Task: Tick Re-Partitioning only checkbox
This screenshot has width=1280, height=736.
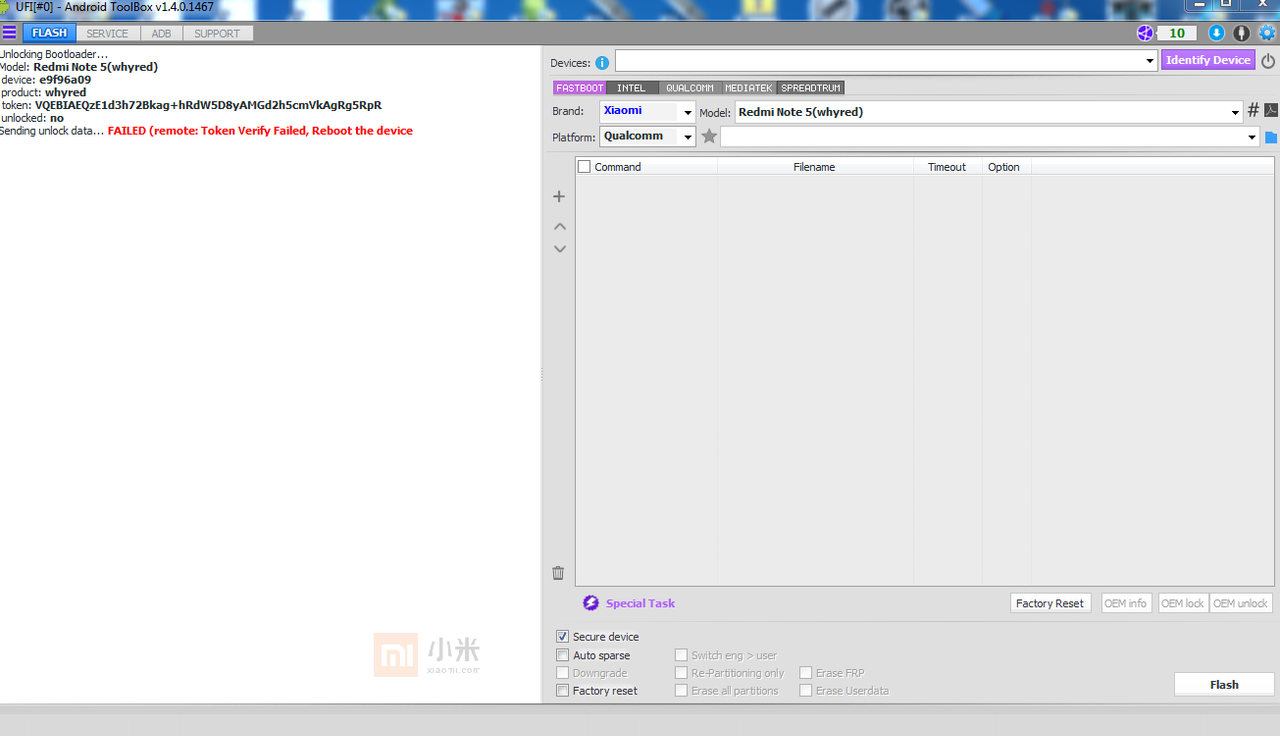Action: tap(681, 673)
